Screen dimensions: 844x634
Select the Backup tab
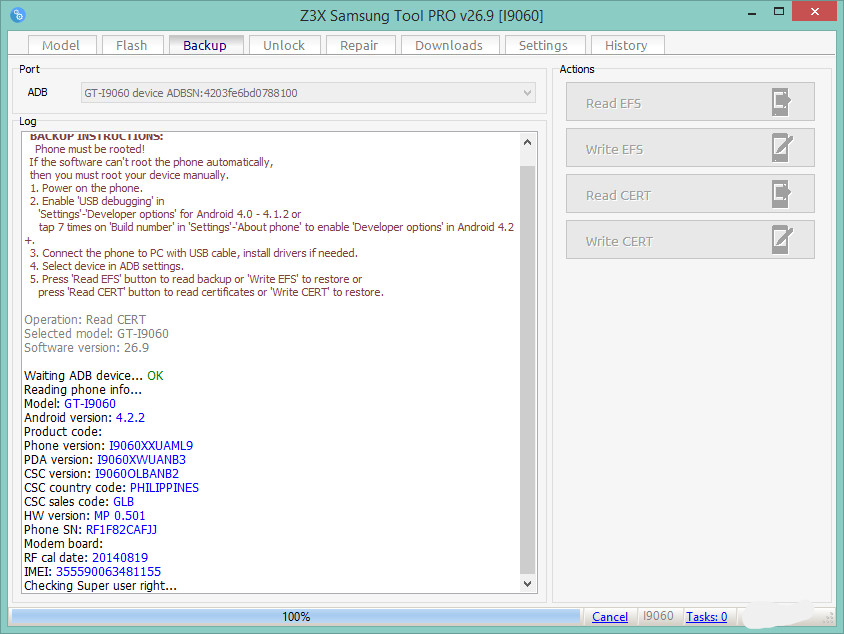[x=205, y=45]
